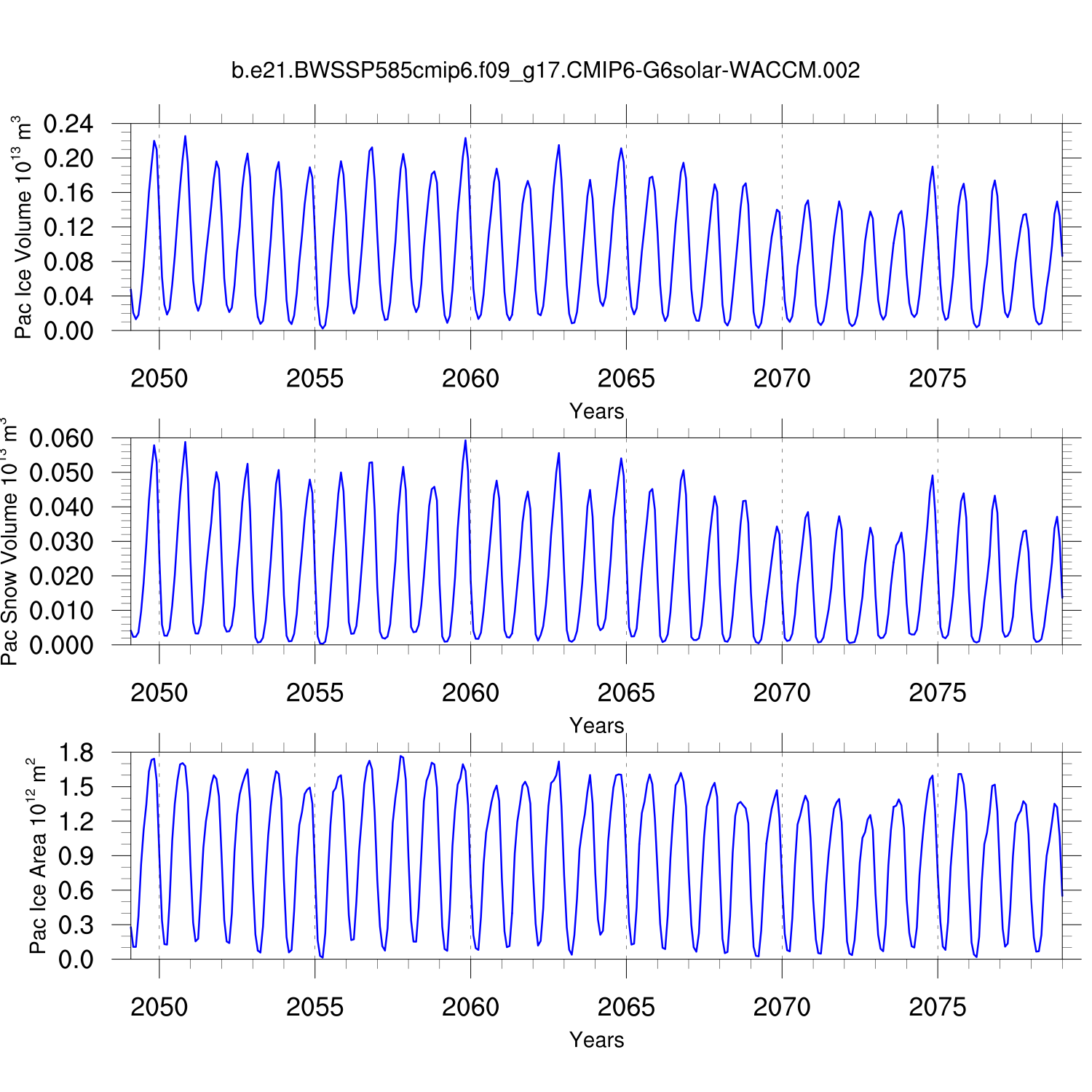Select the 2050 tick label under ice area plot

click(159, 1008)
